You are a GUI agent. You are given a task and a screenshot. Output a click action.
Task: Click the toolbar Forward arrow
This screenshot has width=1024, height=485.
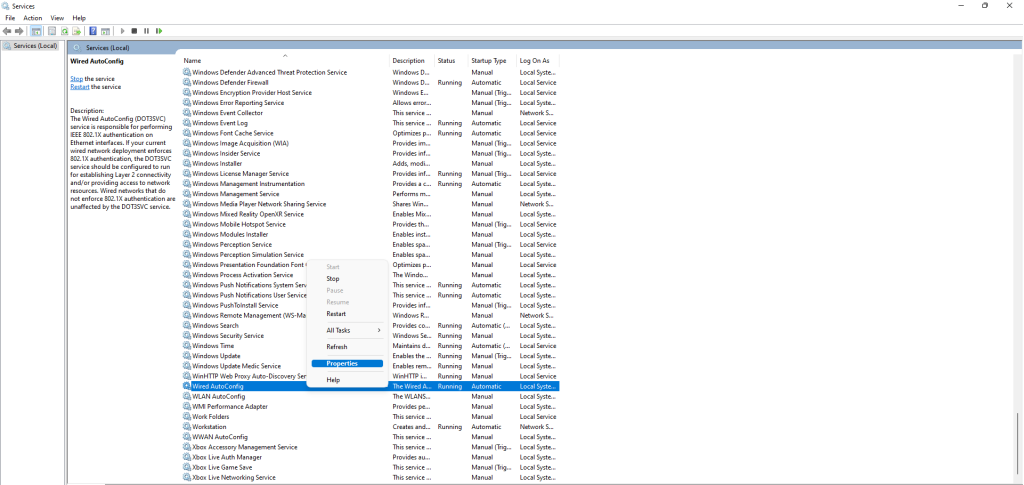[x=19, y=31]
